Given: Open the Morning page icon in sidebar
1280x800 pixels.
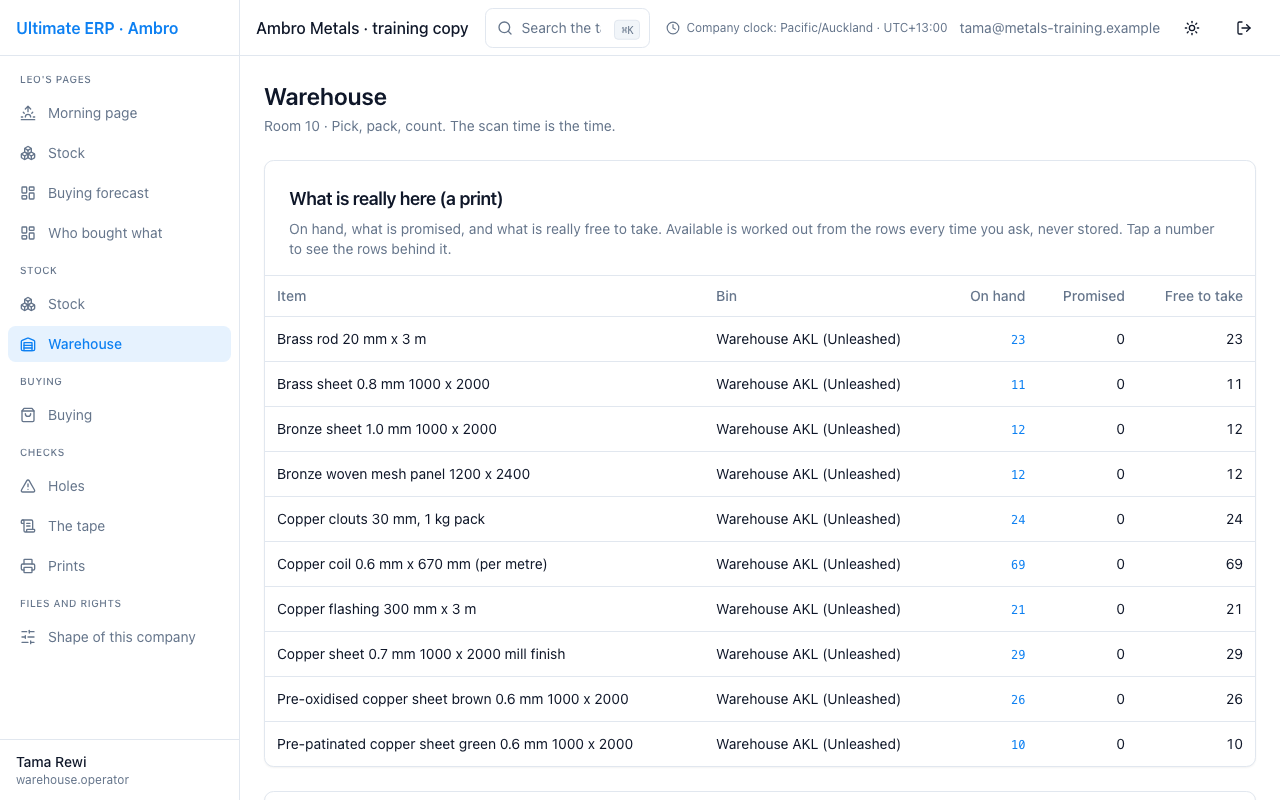Looking at the screenshot, I should [28, 113].
